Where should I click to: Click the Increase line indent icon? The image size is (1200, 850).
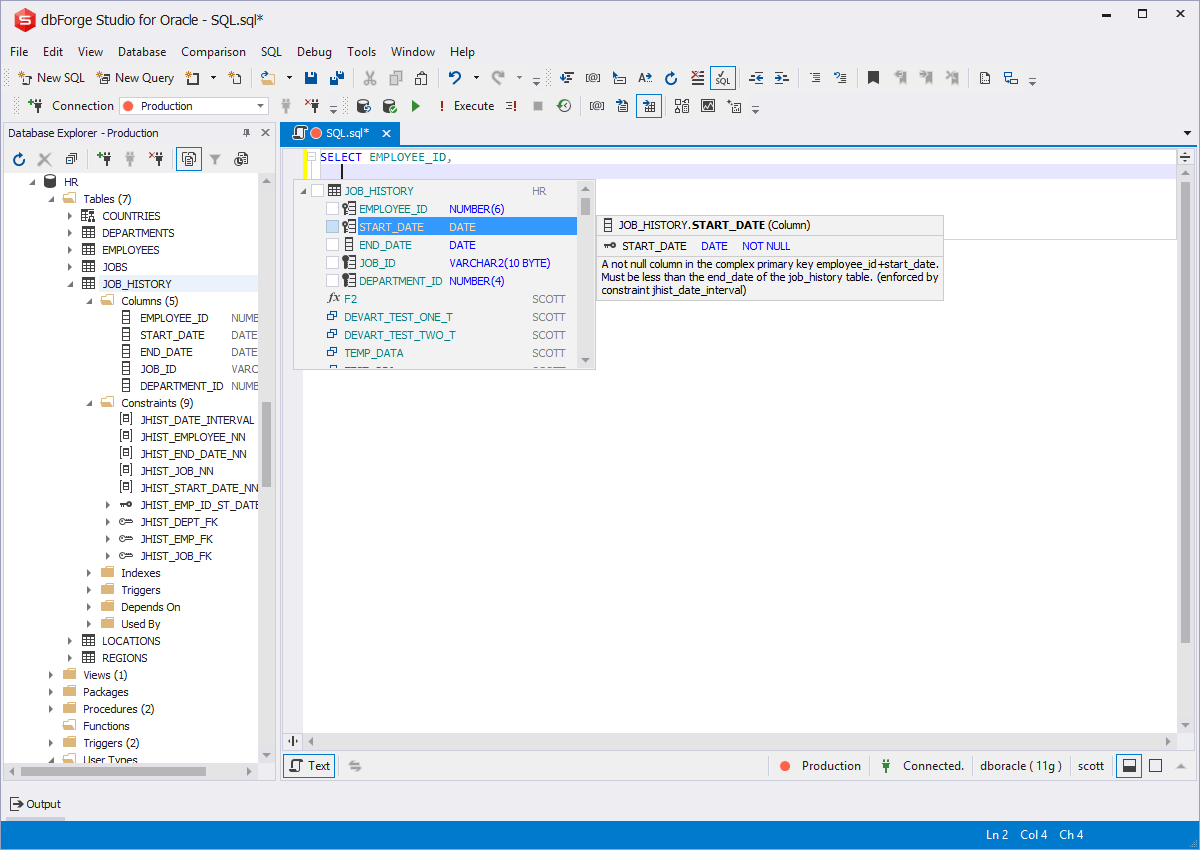781,78
